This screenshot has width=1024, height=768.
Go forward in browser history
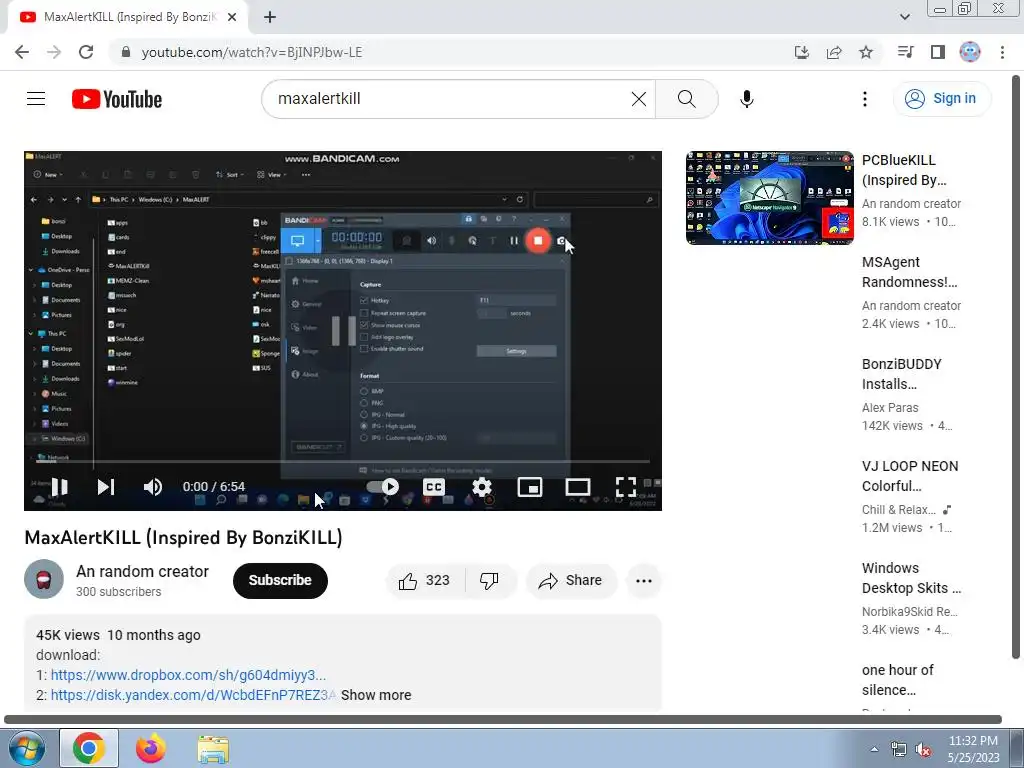(54, 52)
